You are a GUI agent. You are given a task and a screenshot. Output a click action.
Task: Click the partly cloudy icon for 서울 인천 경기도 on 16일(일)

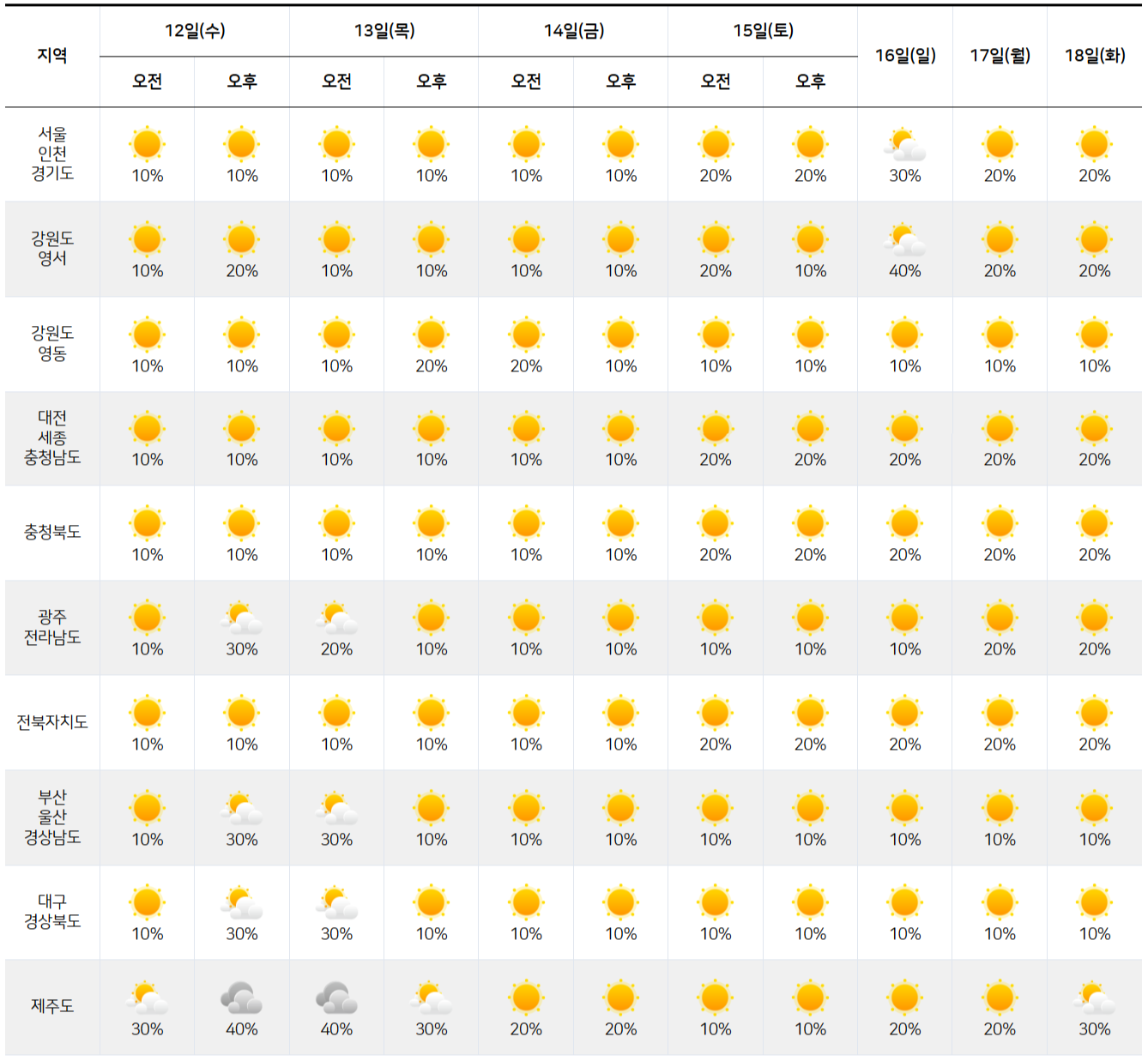point(904,146)
